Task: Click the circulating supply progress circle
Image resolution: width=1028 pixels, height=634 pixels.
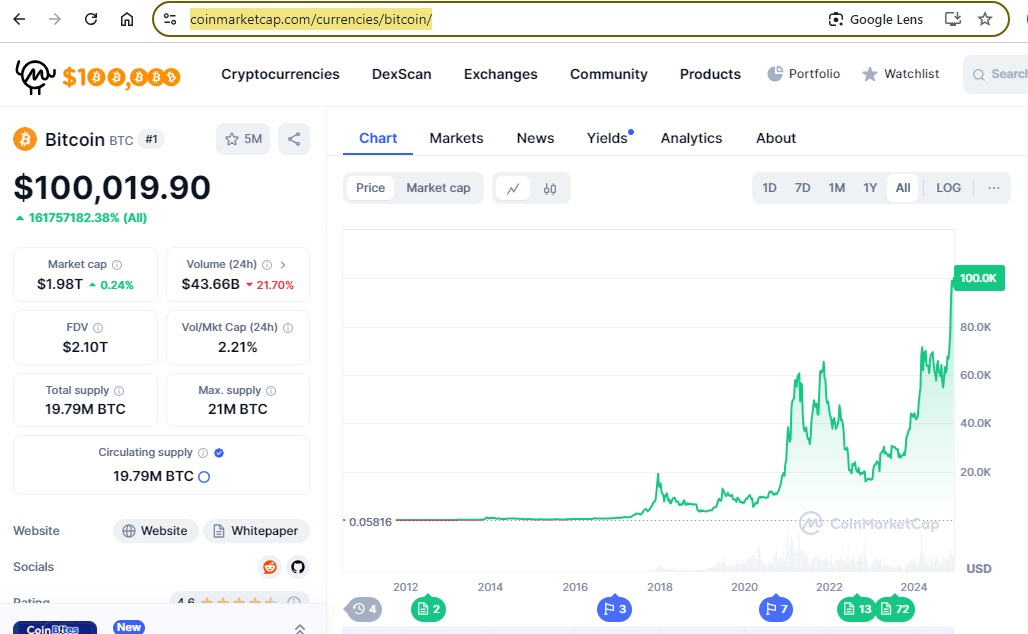Action: click(x=204, y=477)
